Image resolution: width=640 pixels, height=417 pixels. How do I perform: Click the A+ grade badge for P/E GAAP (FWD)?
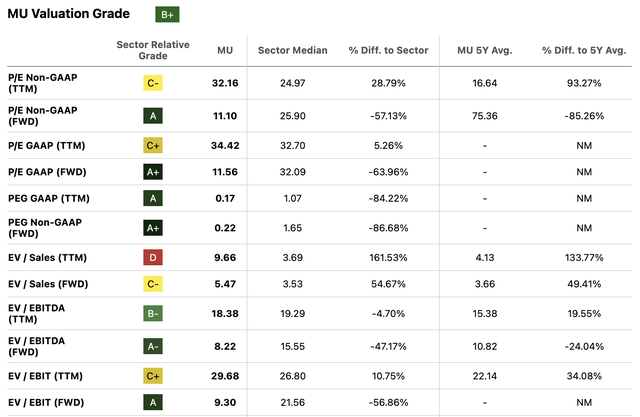153,170
